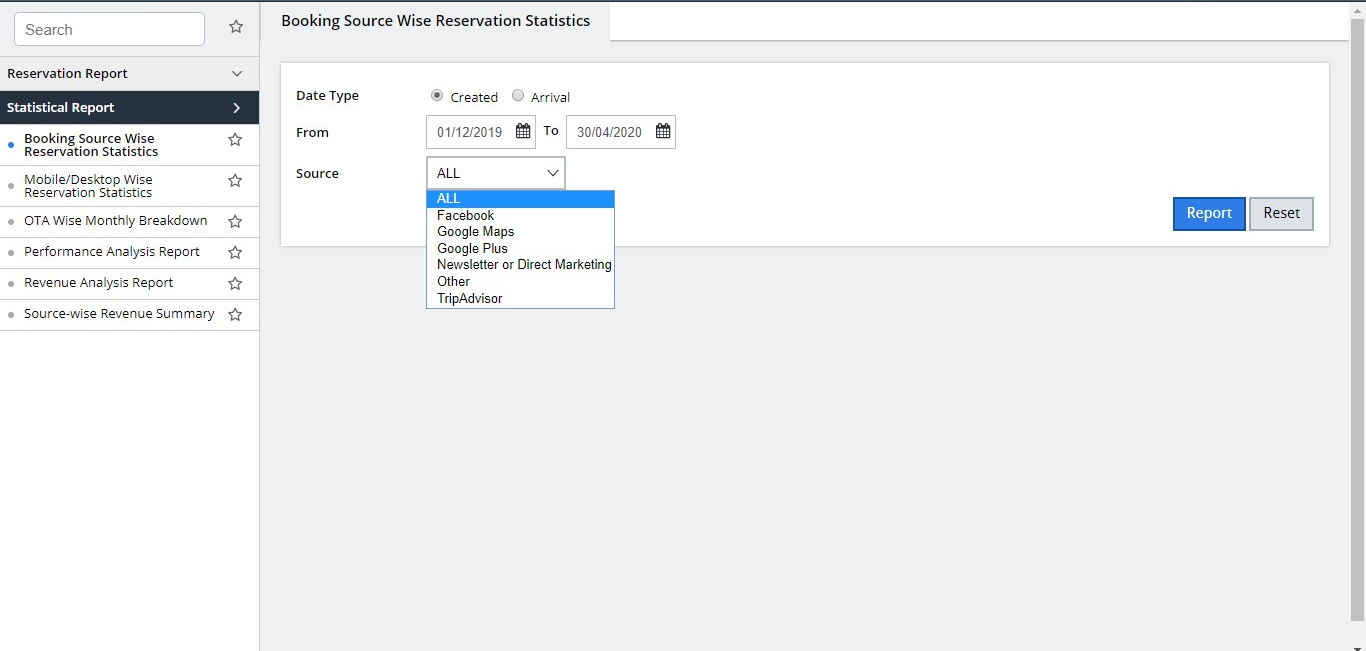The height and width of the screenshot is (651, 1366).
Task: Open the From date calendar picker
Action: click(x=523, y=131)
